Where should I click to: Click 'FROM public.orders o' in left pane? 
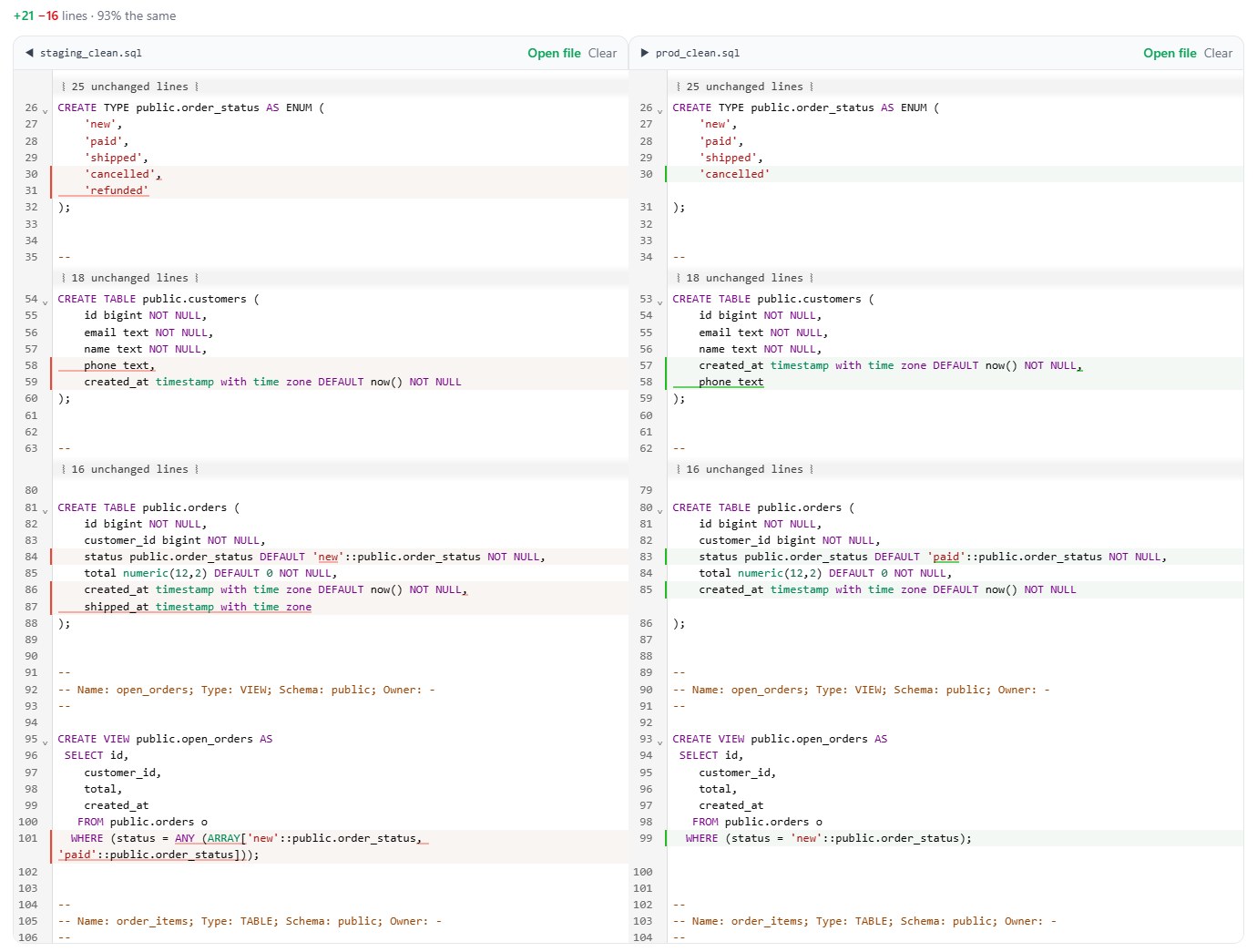click(x=142, y=822)
